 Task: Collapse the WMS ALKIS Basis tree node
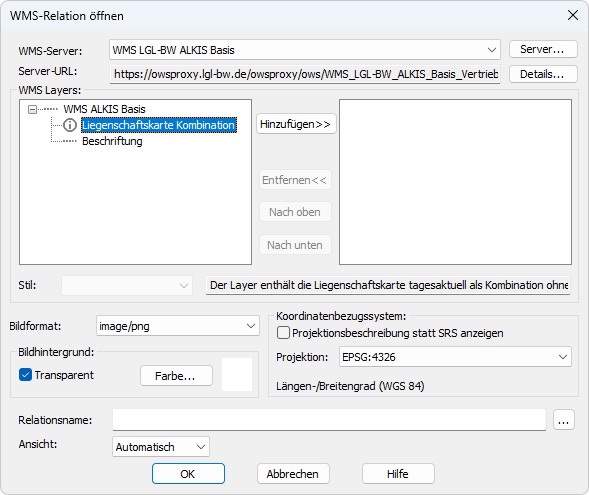(x=33, y=109)
